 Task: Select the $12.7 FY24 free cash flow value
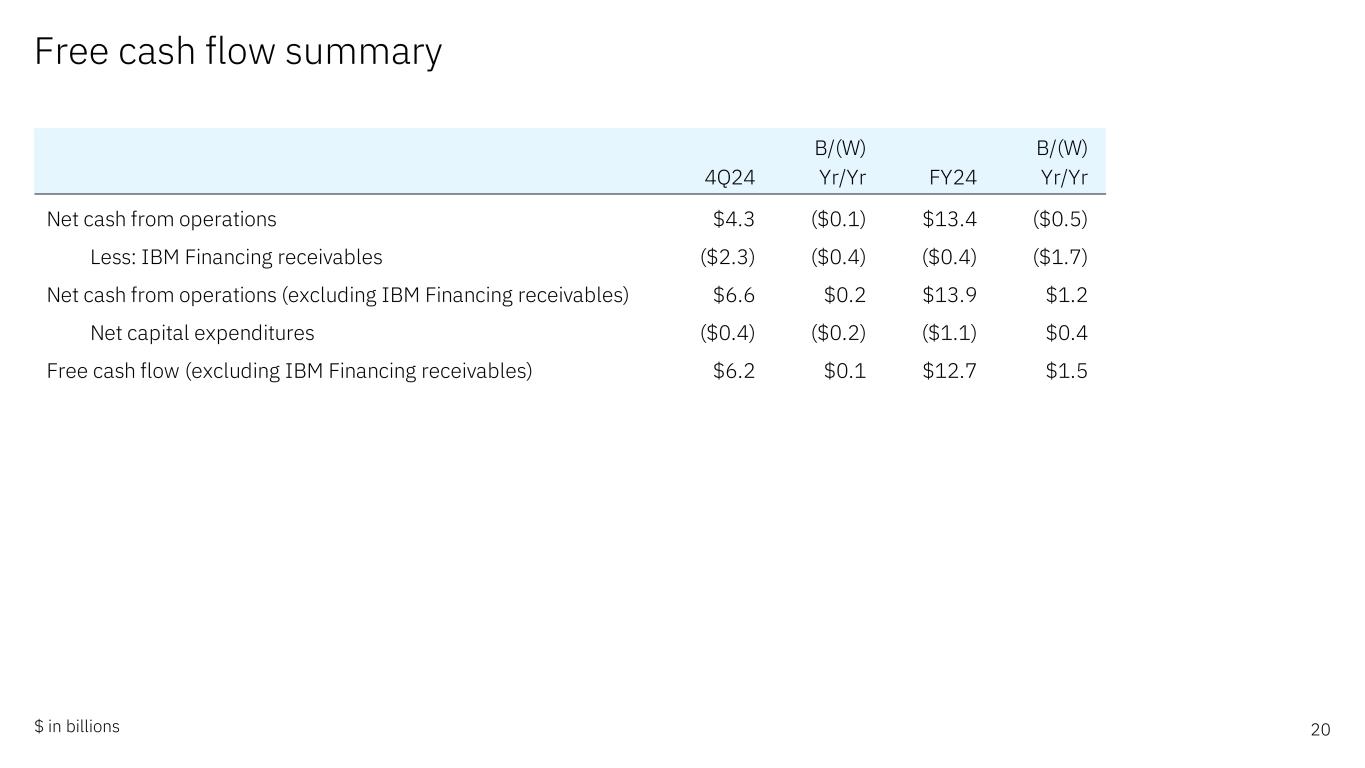point(949,371)
